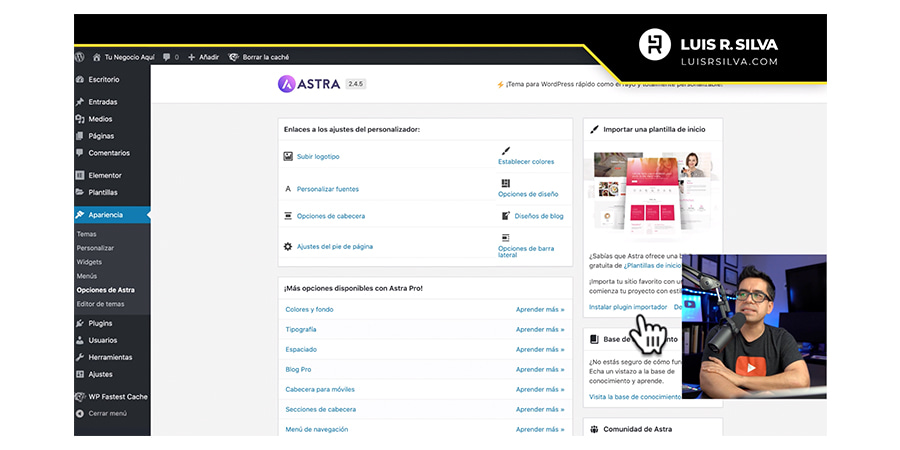Viewport: 900px width, 450px height.
Task: Click the WP Fastest Cache sidebar icon
Action: click(x=80, y=397)
